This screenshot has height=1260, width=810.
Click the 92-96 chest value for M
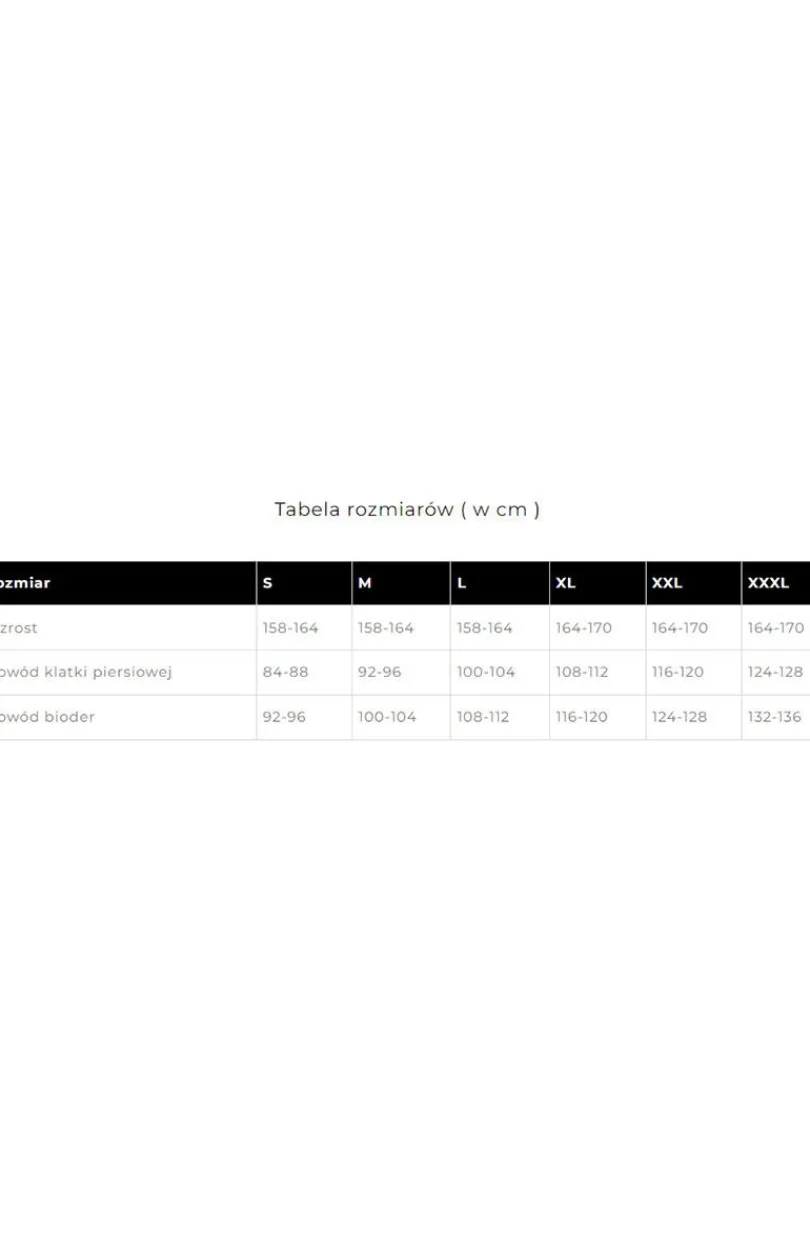click(380, 672)
